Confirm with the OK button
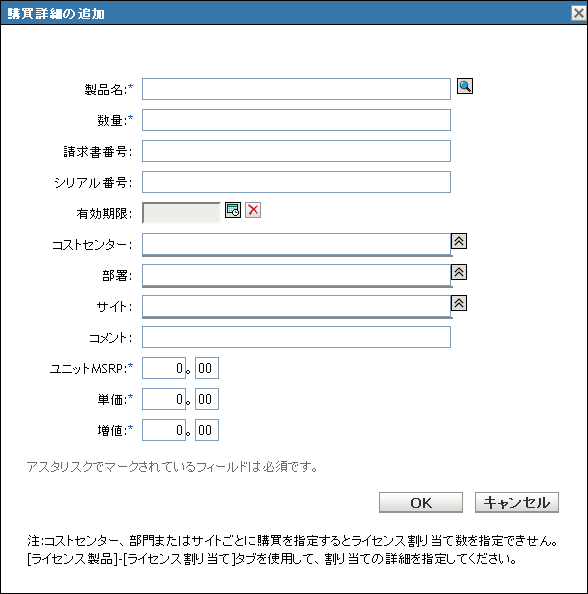Image resolution: width=588 pixels, height=594 pixels. (x=421, y=503)
